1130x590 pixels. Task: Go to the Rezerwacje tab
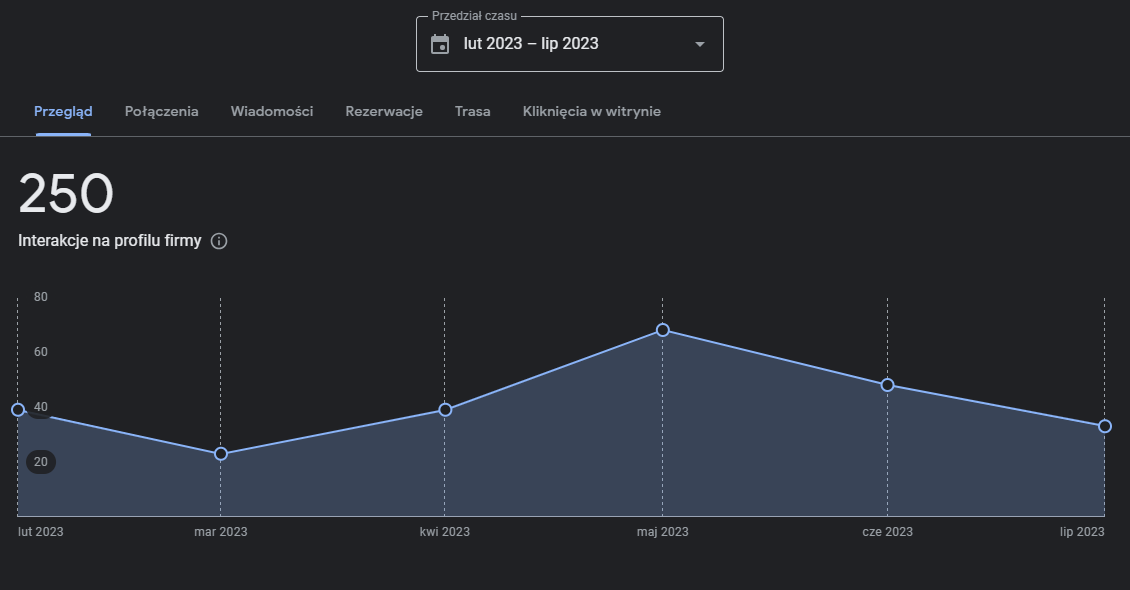tap(384, 112)
